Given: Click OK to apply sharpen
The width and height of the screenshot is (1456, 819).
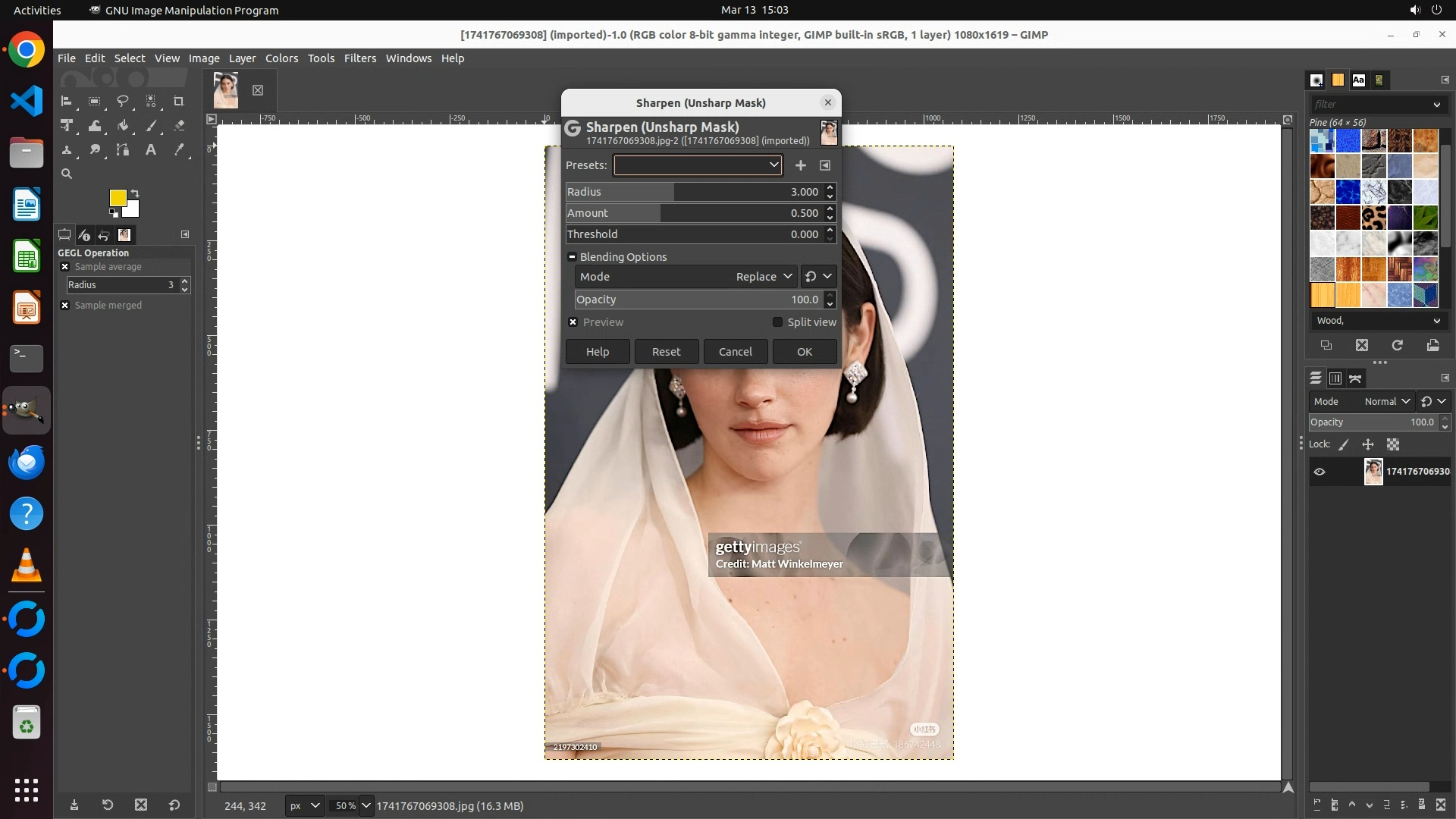Looking at the screenshot, I should (804, 352).
